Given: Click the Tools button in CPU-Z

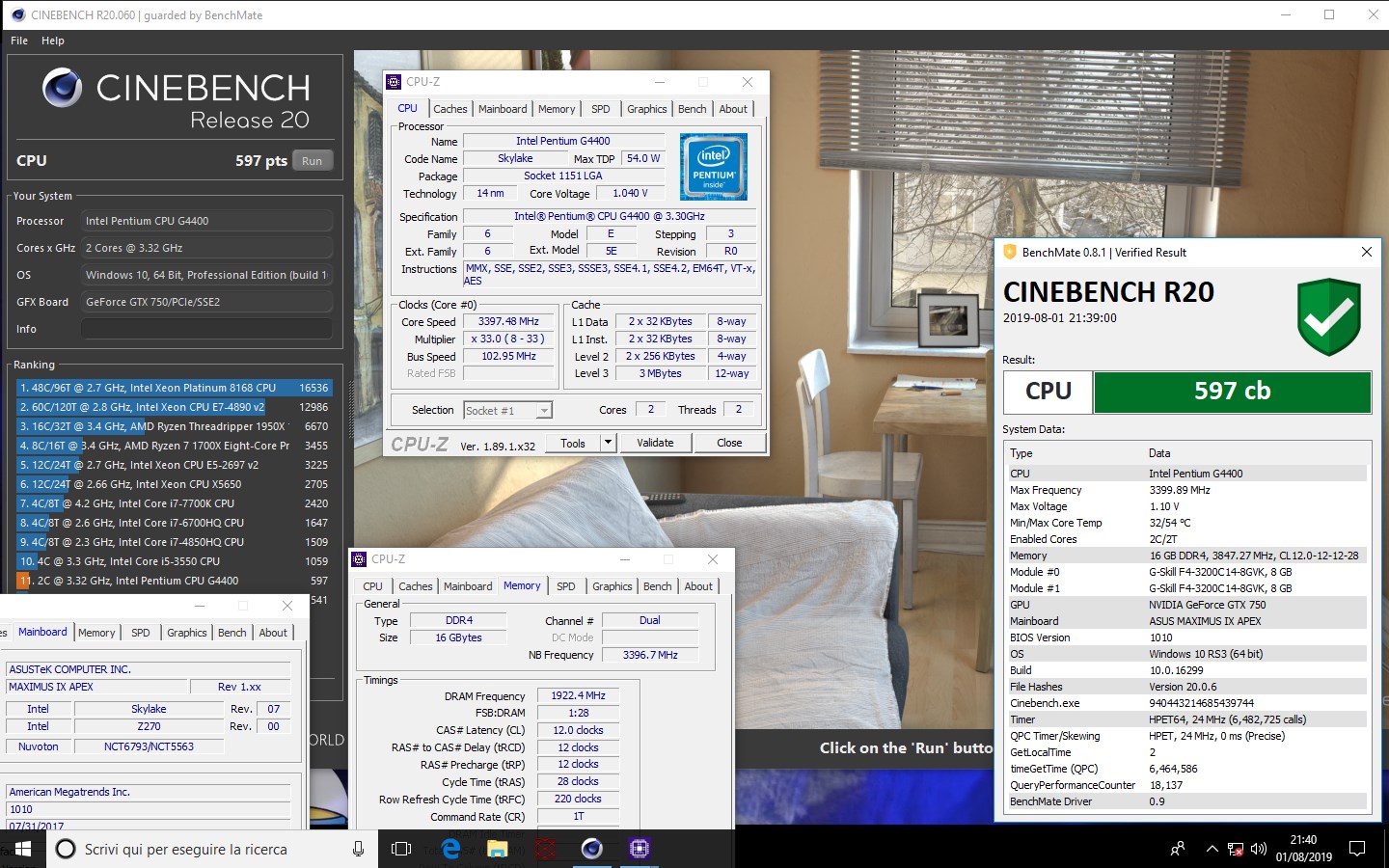Looking at the screenshot, I should pos(573,443).
